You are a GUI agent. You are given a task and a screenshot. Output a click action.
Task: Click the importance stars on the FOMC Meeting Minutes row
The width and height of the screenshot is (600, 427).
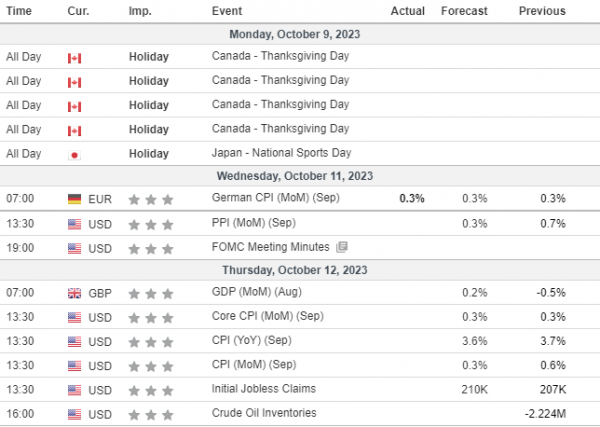pyautogui.click(x=151, y=249)
